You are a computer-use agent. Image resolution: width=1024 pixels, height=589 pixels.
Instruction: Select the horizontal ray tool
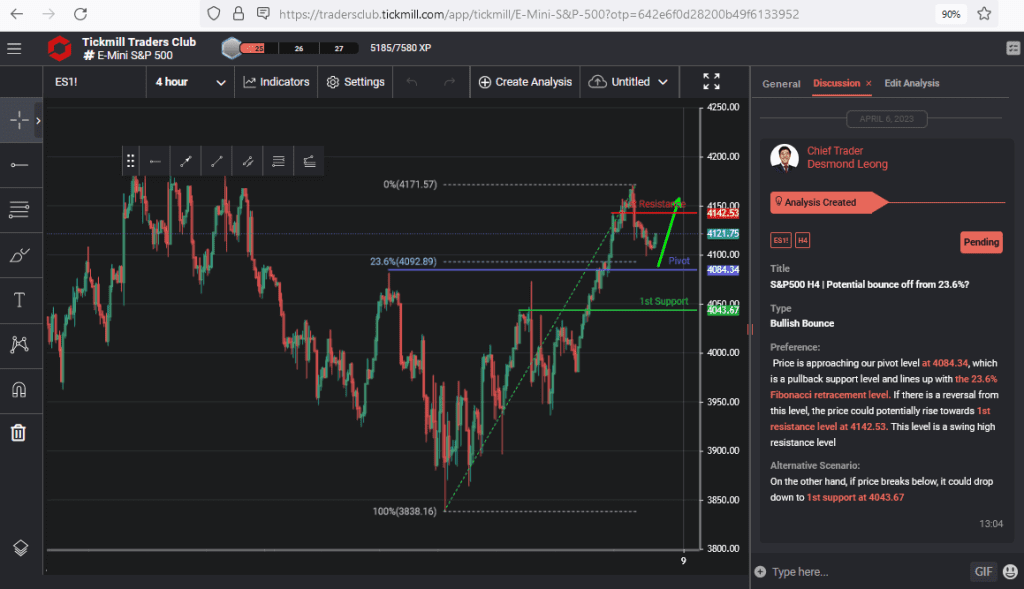20,164
